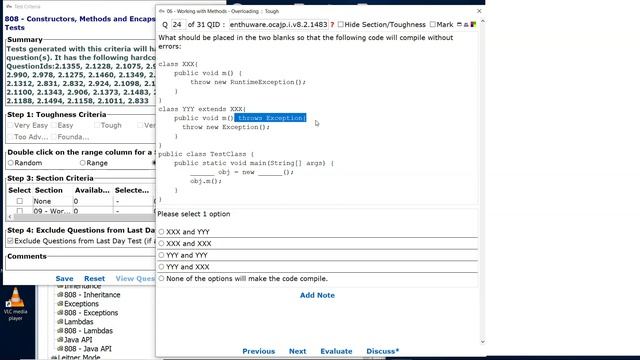The height and width of the screenshot is (360, 640).
Task: Click the question number field showing 24
Action: (178, 24)
